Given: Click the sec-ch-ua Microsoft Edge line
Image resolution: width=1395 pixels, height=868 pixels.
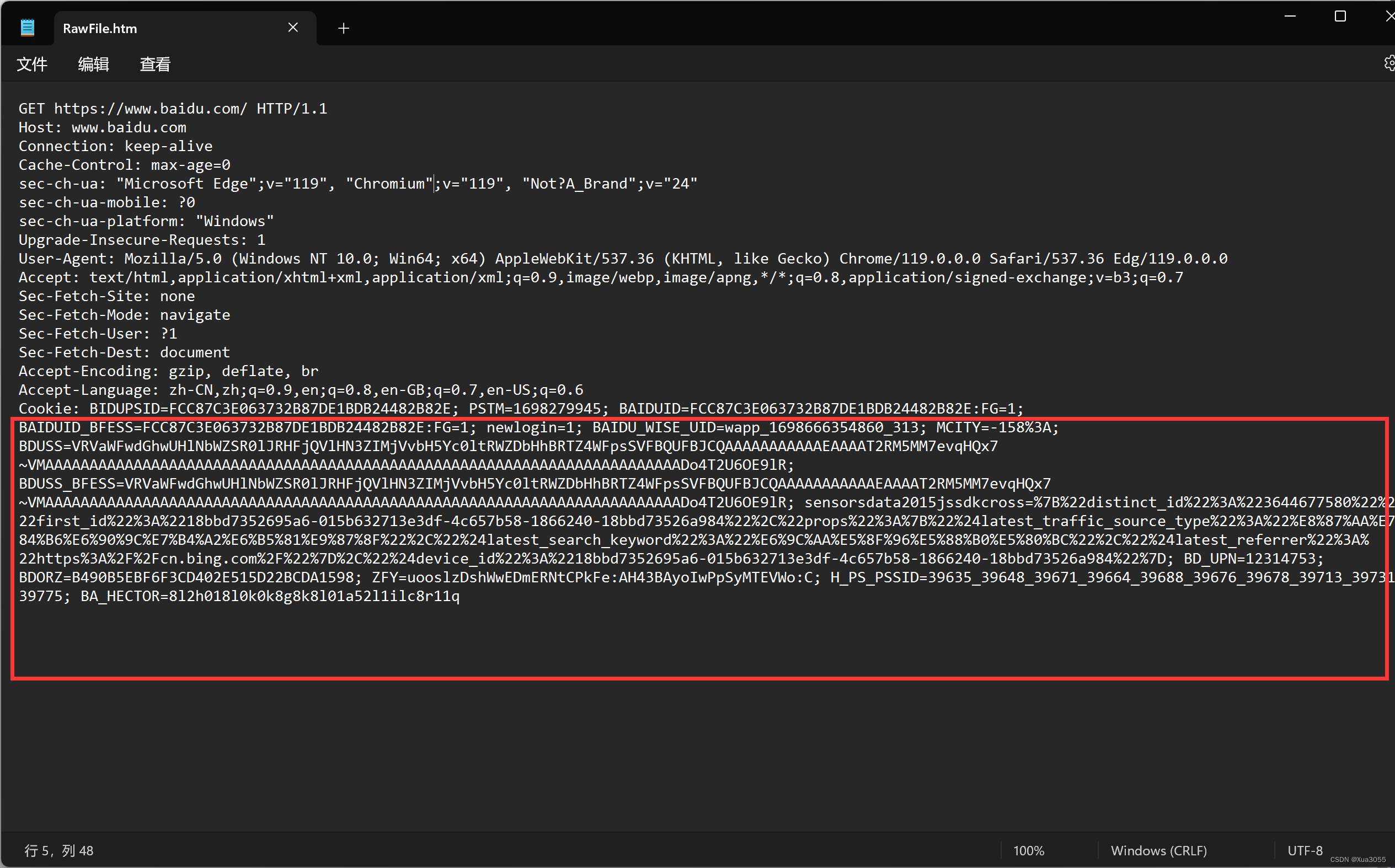Looking at the screenshot, I should tap(358, 184).
